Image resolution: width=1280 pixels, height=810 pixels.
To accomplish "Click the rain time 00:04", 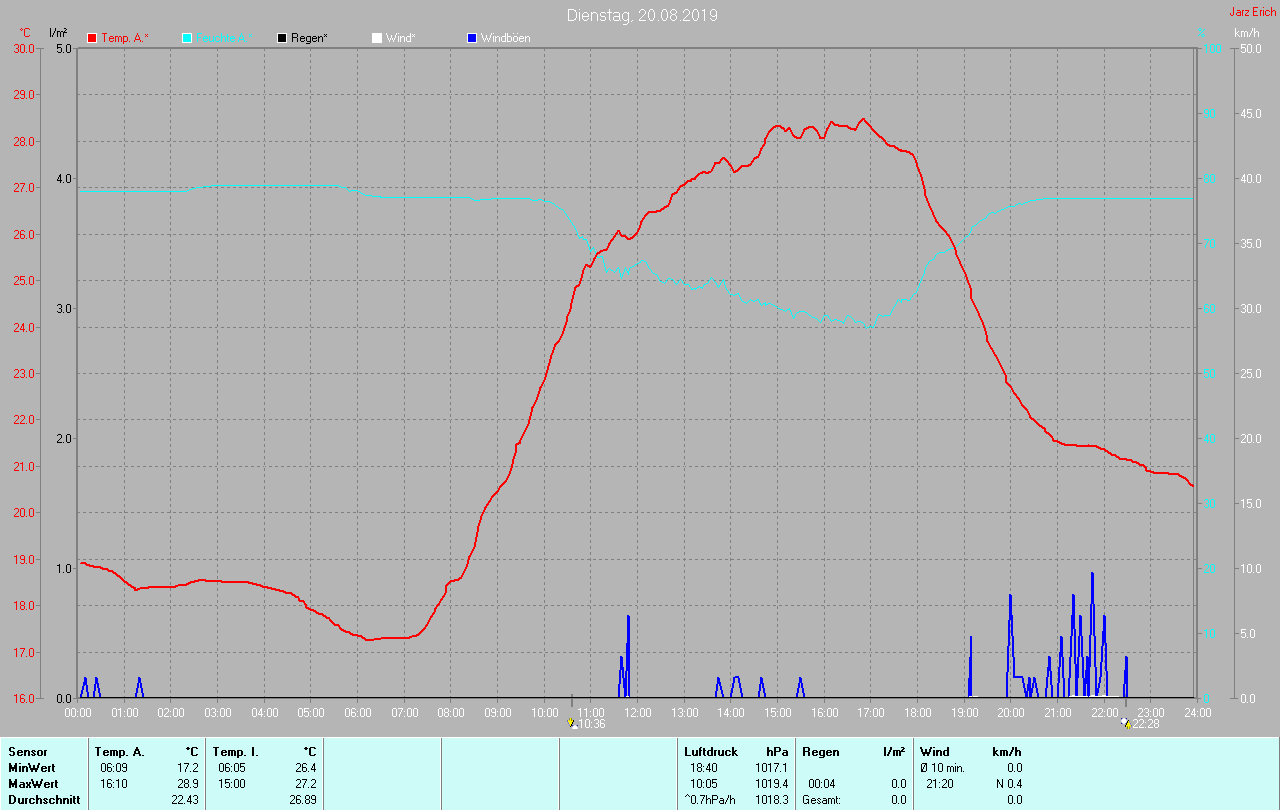I will [821, 784].
